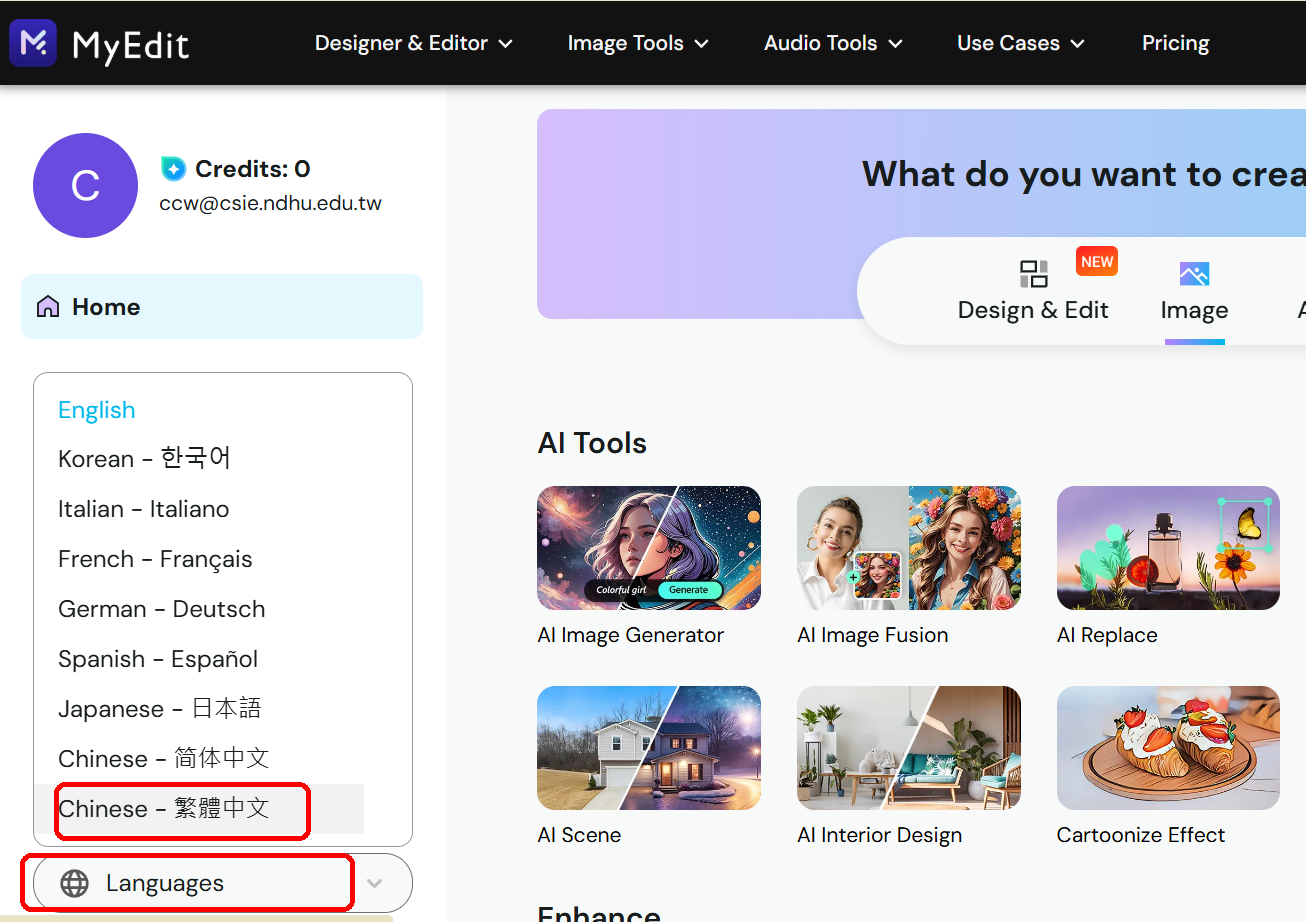Image resolution: width=1306 pixels, height=922 pixels.
Task: Open the AI Interior Design thumbnail
Action: point(909,748)
